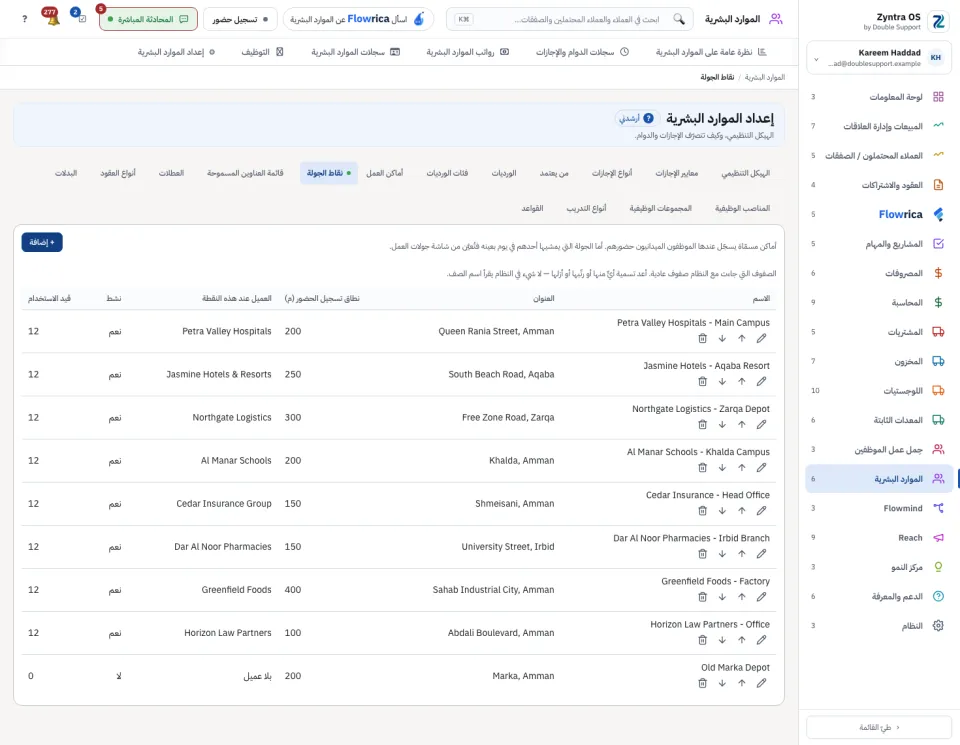This screenshot has width=960, height=745.
Task: Edit Dar Al Noor Pharmacies - Irbid Branch
Action: click(761, 554)
